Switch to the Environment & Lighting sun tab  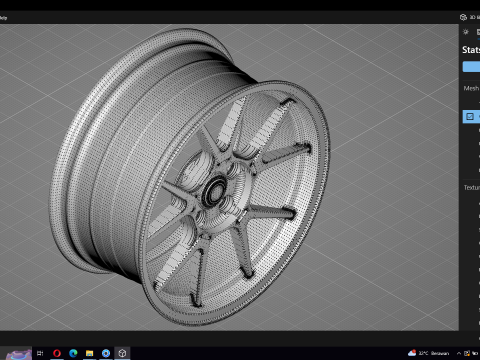click(466, 32)
